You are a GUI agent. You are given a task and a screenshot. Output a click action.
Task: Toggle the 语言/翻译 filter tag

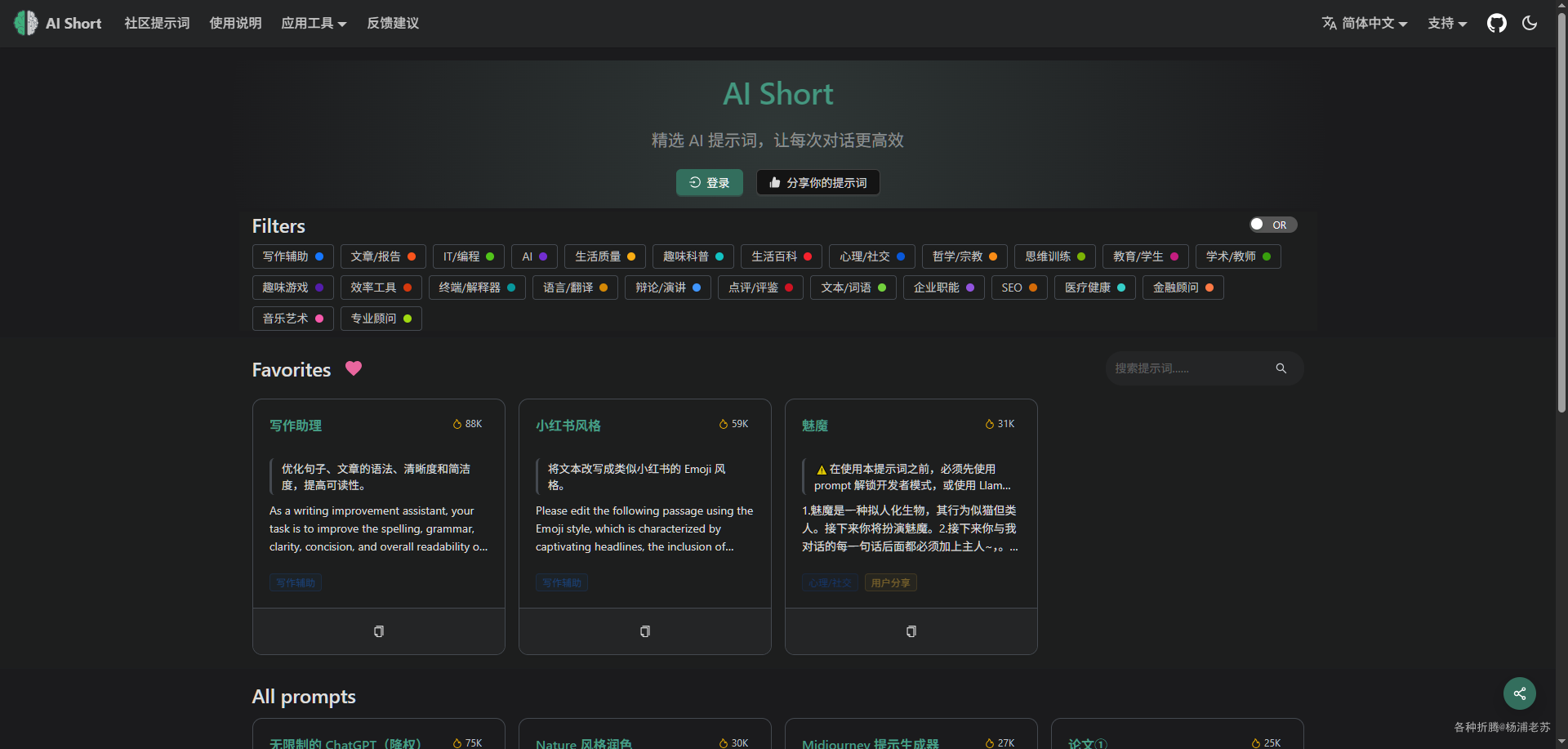(x=575, y=288)
